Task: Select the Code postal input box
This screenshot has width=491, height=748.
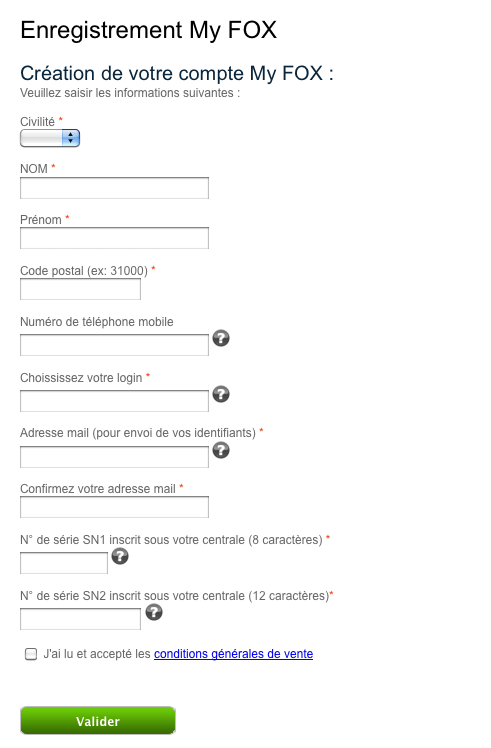Action: tap(80, 289)
